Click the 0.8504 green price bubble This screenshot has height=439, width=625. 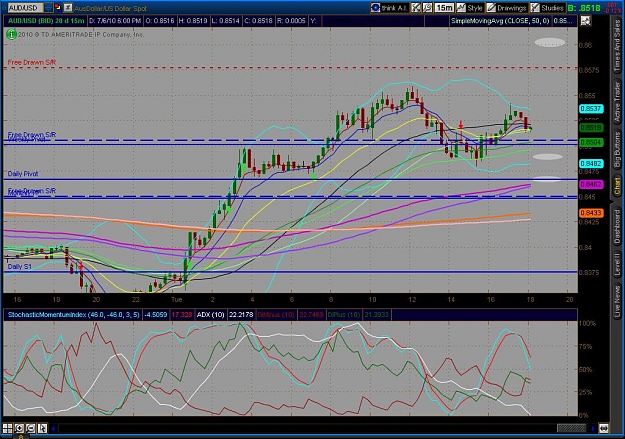[x=591, y=142]
